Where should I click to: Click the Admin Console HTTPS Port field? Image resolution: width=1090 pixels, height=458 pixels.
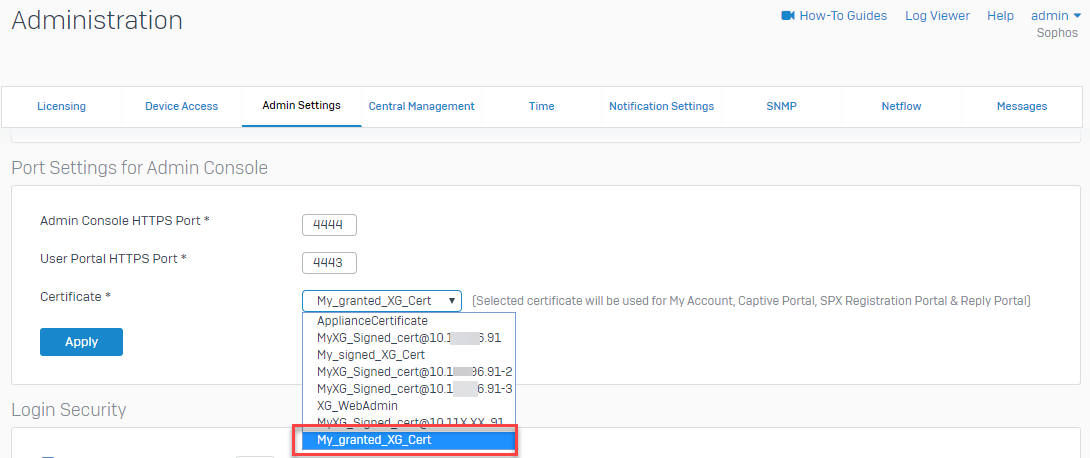click(x=329, y=225)
